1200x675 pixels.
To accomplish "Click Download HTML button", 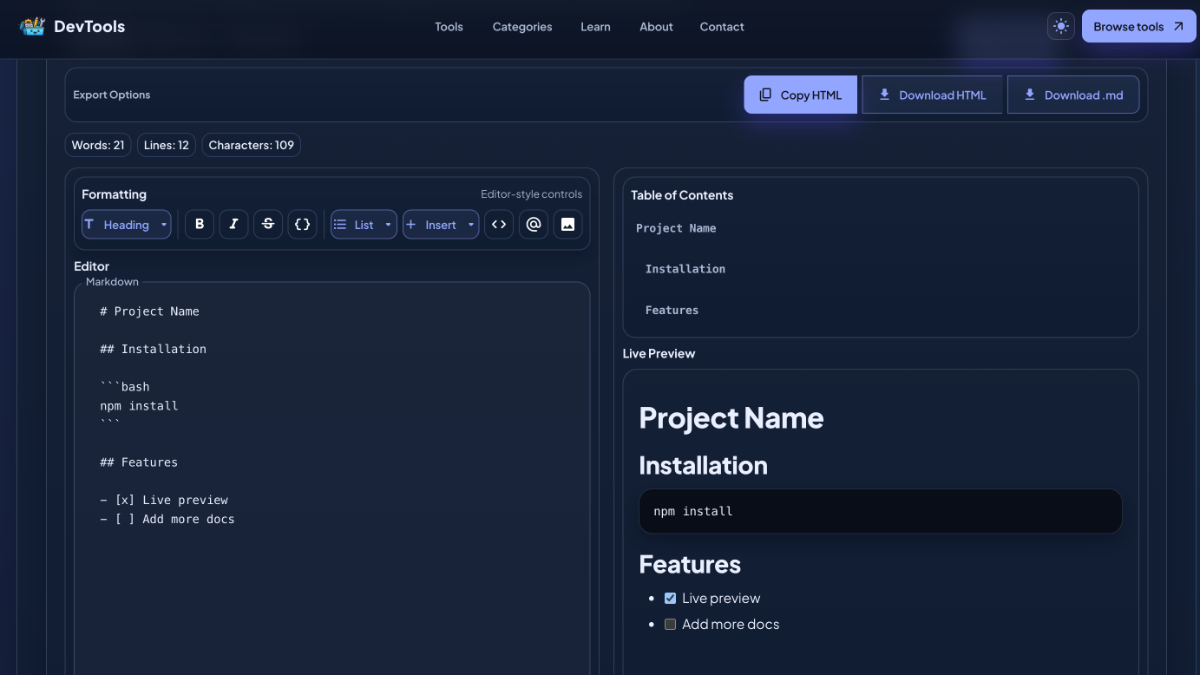I will point(932,95).
